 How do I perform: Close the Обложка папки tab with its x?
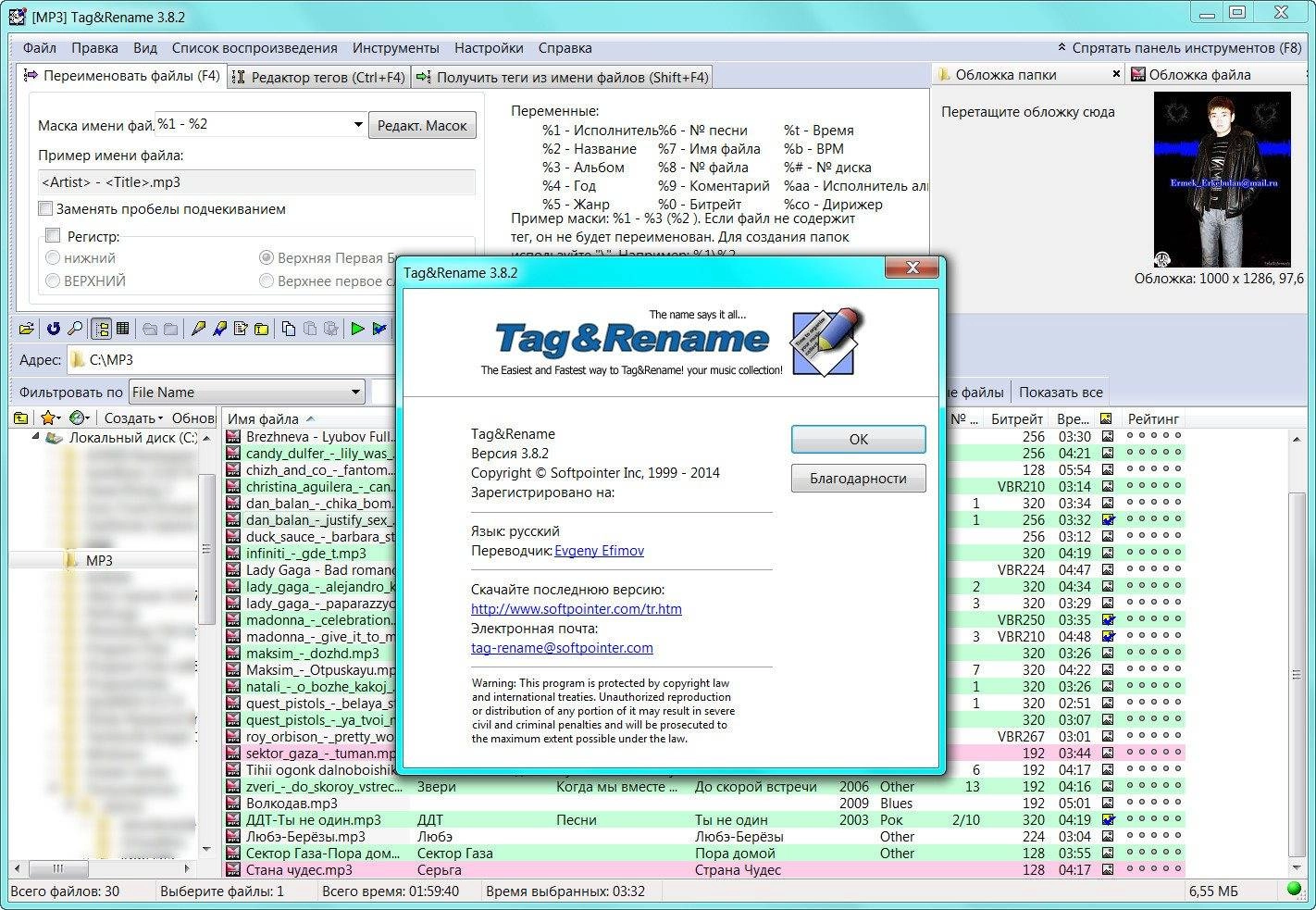1116,74
